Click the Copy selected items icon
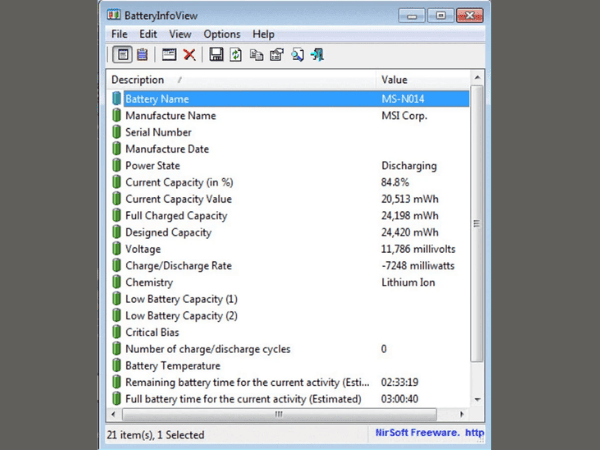This screenshot has width=600, height=450. coord(256,55)
